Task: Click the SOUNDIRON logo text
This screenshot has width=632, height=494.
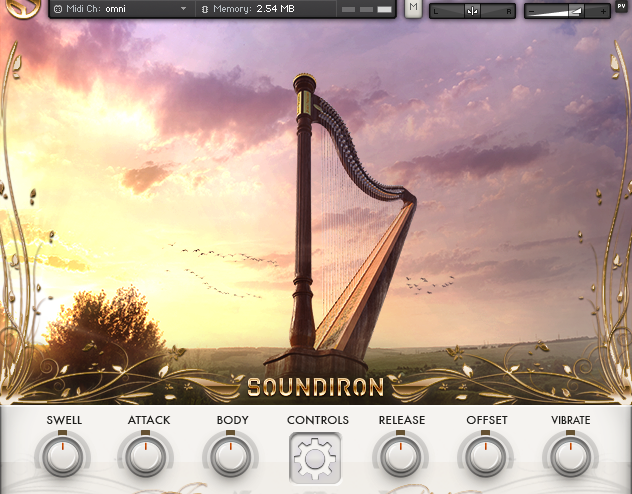Action: click(315, 388)
